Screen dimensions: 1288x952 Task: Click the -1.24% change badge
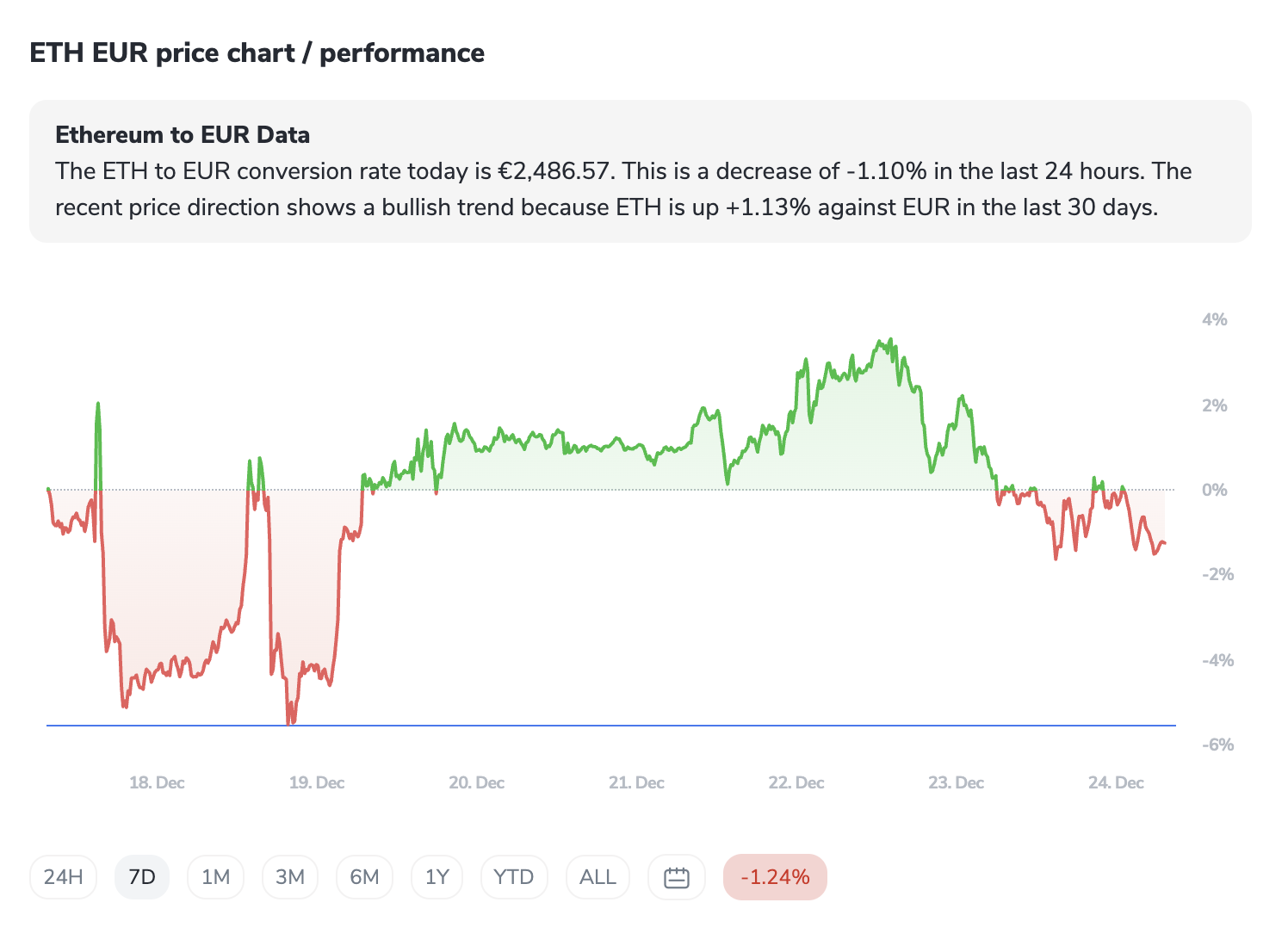pyautogui.click(x=775, y=877)
